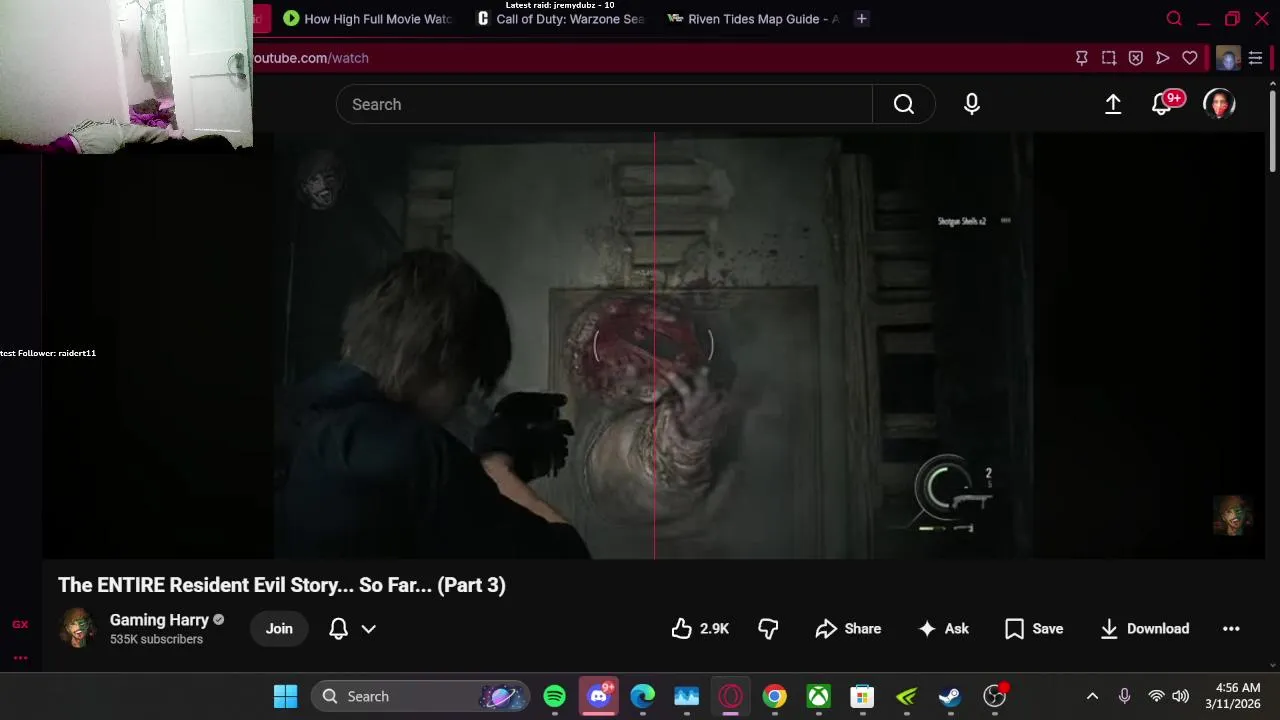Viewport: 1280px width, 720px height.
Task: Open Opera GX sidebar GX icon
Action: click(20, 624)
